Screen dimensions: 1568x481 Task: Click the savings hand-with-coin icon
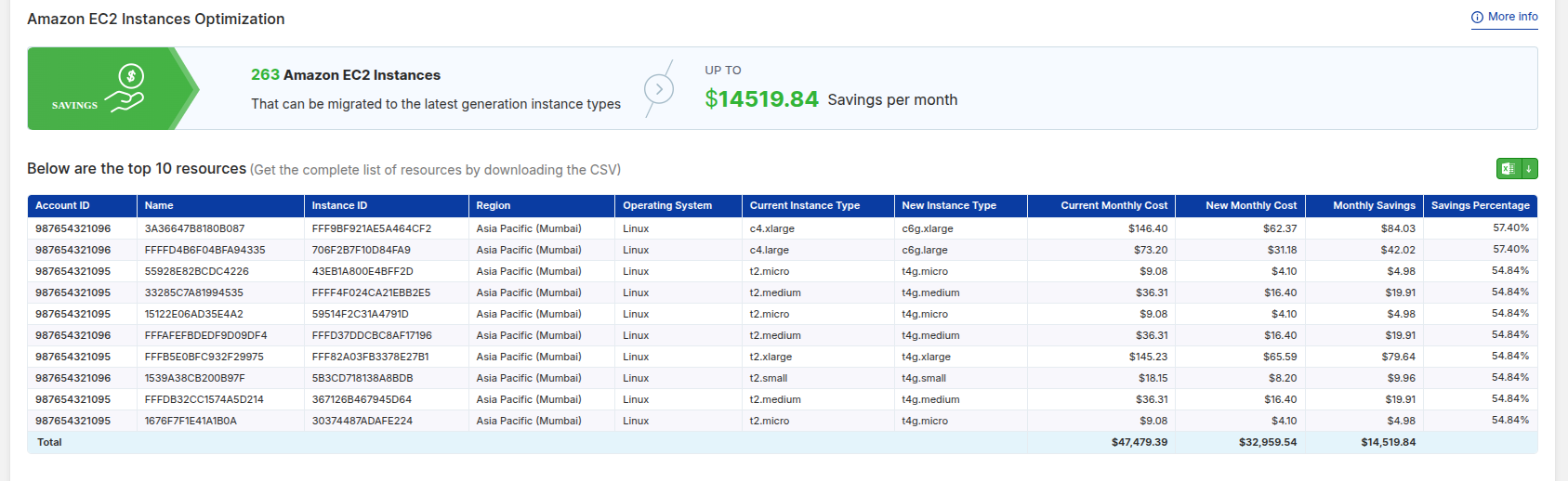point(127,88)
